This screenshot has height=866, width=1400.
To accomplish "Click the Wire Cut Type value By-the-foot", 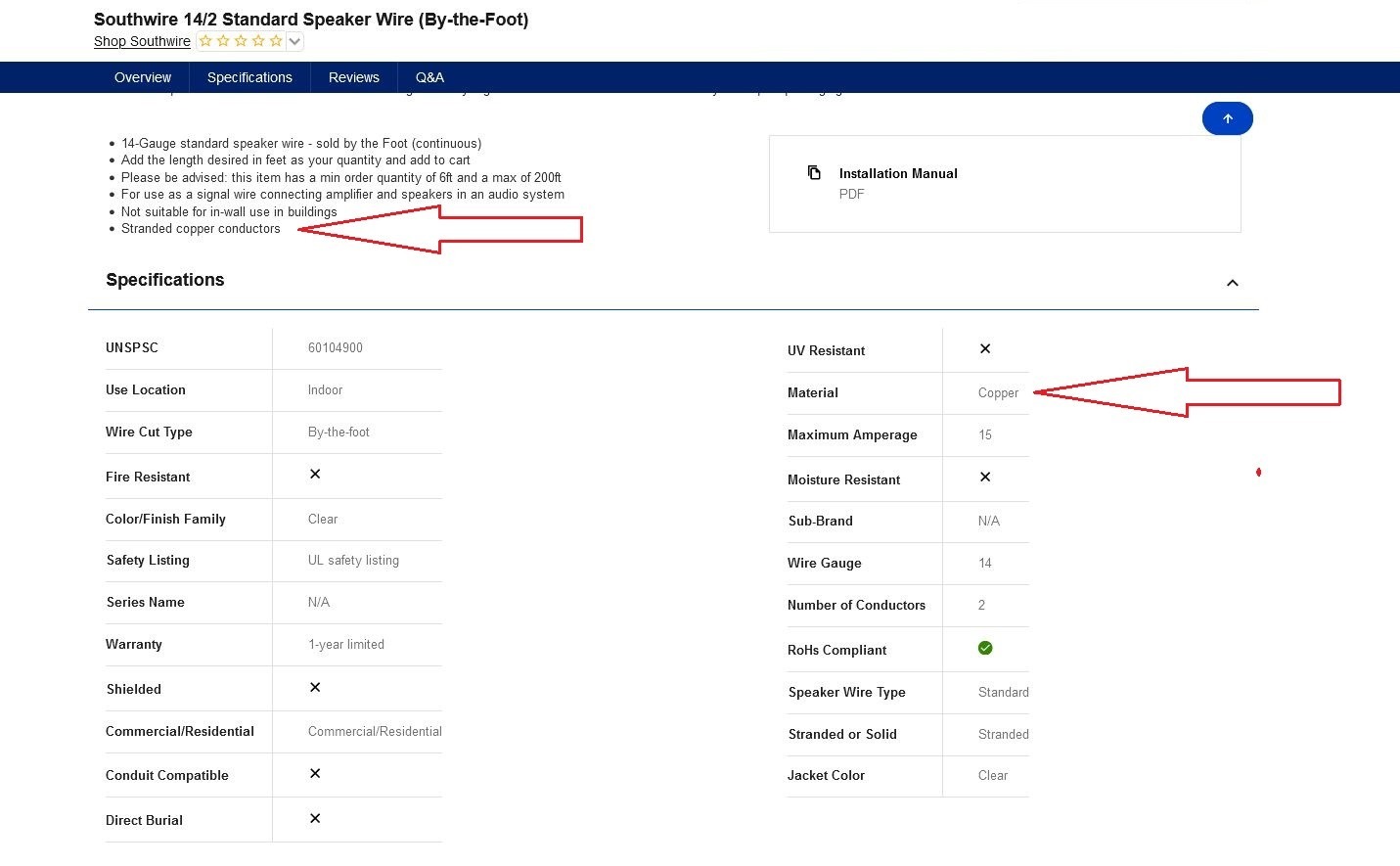I will [339, 432].
